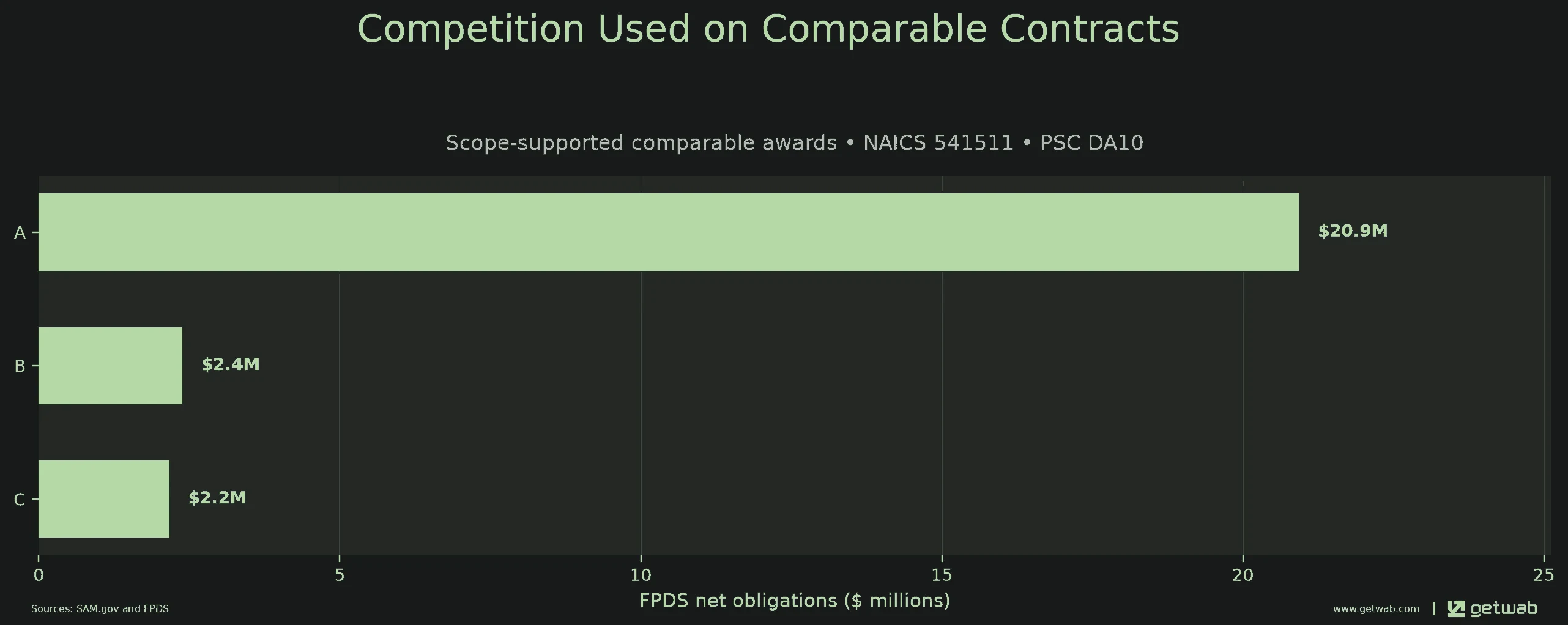Select the bar for category B
1568x625 pixels.
[x=110, y=365]
